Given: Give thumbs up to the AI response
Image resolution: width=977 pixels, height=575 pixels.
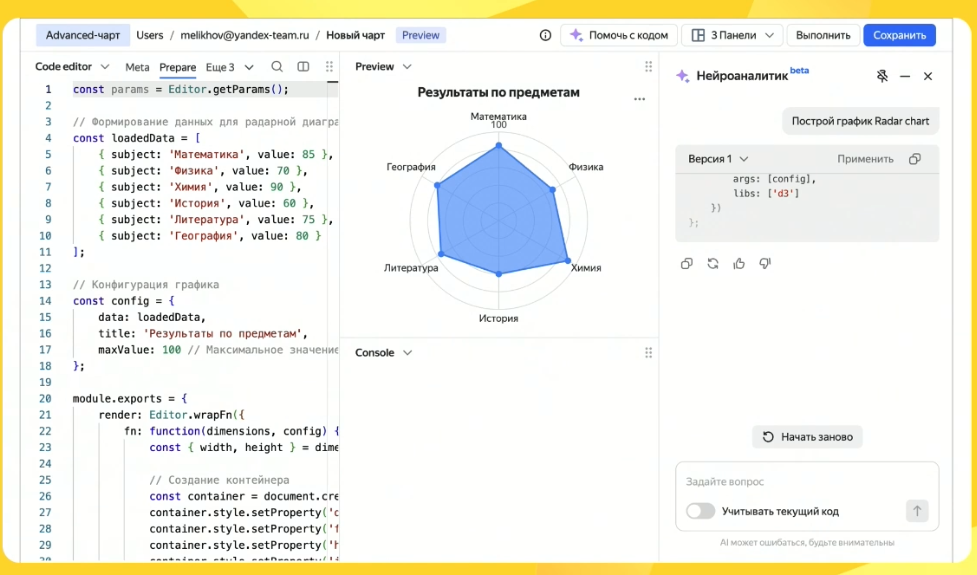Looking at the screenshot, I should (739, 264).
